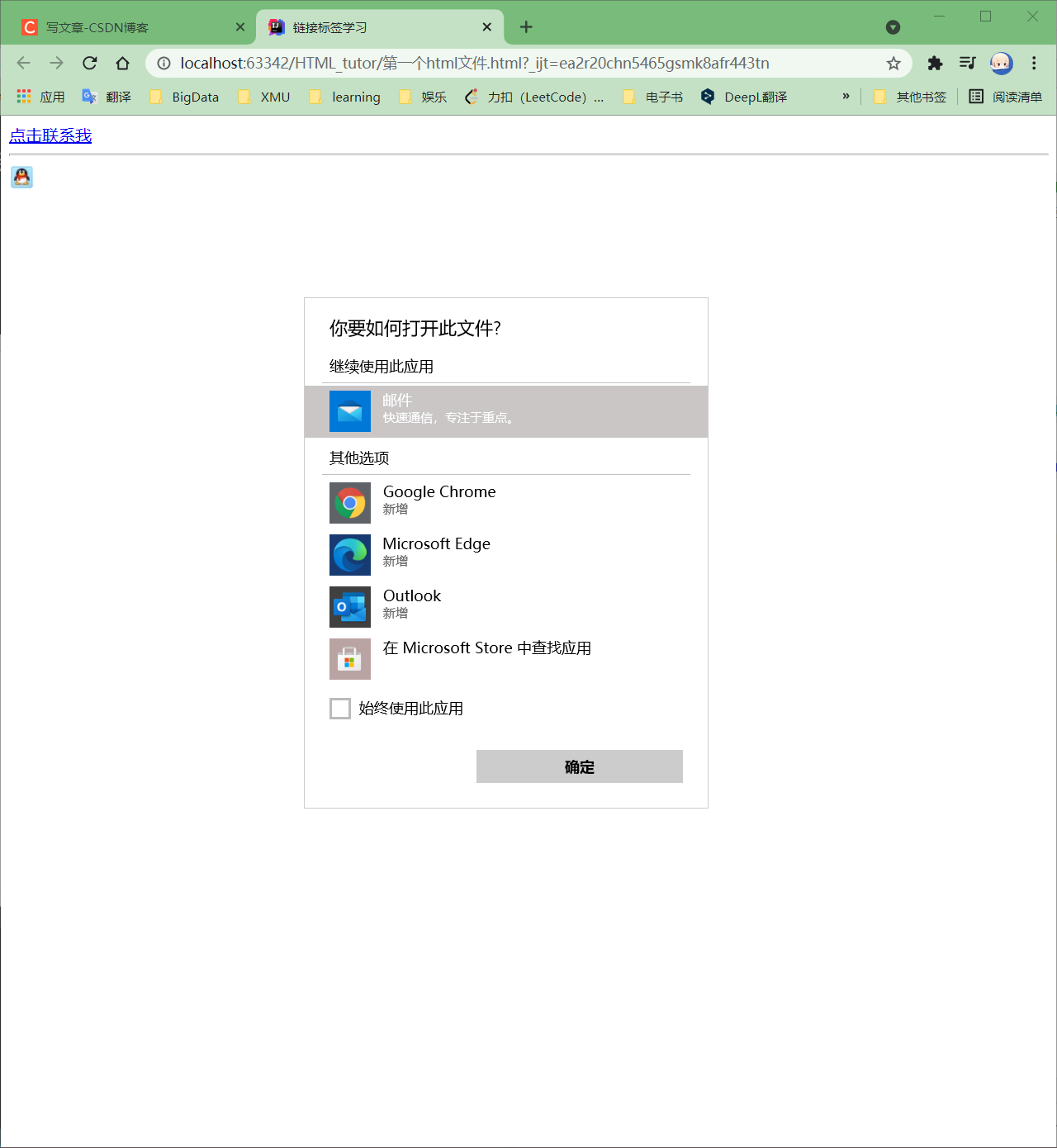Viewport: 1057px width, 1148px height.
Task: Open the 电子书 bookmark folder
Action: click(652, 97)
